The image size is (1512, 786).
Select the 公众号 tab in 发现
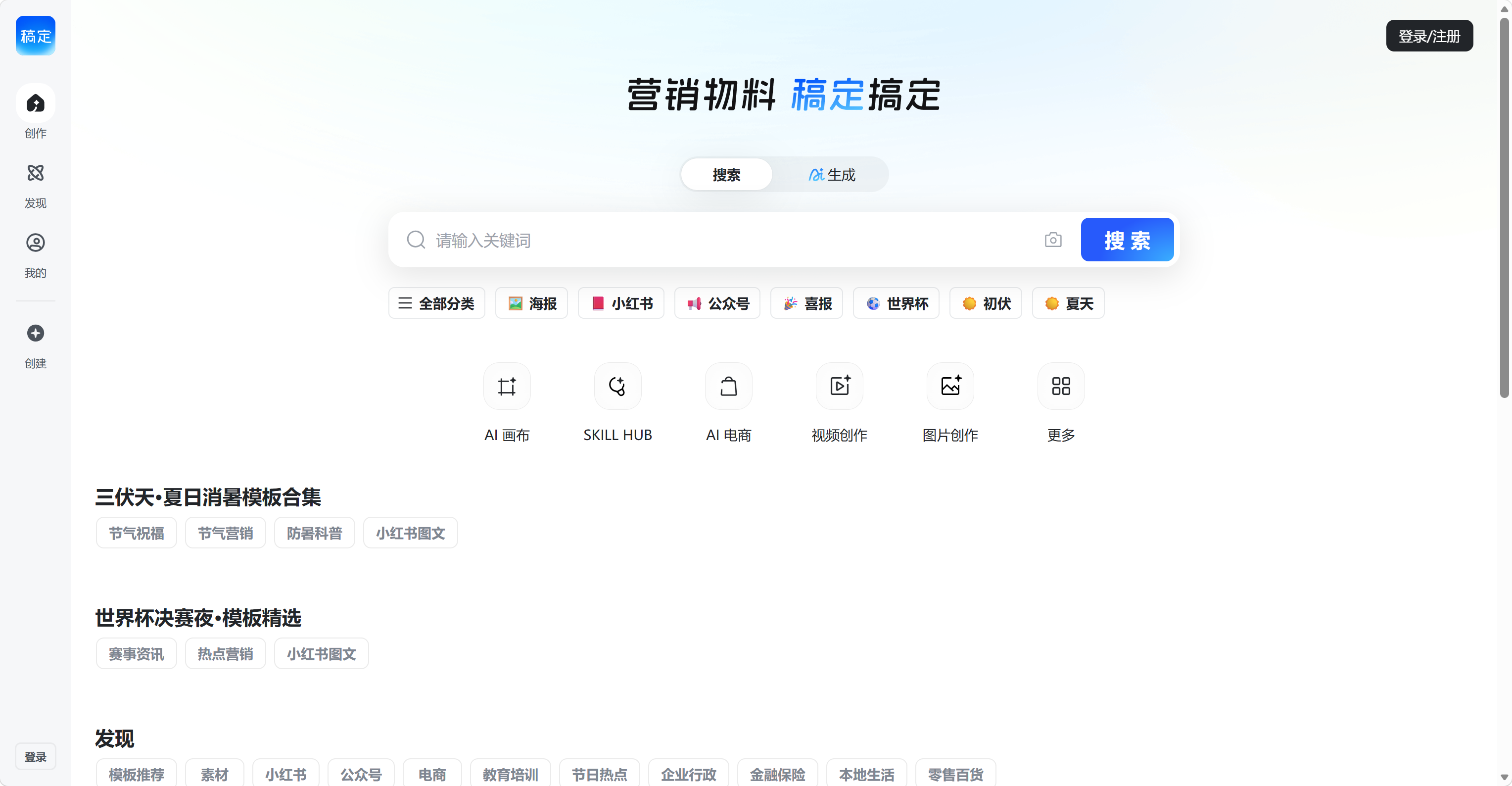click(x=361, y=774)
